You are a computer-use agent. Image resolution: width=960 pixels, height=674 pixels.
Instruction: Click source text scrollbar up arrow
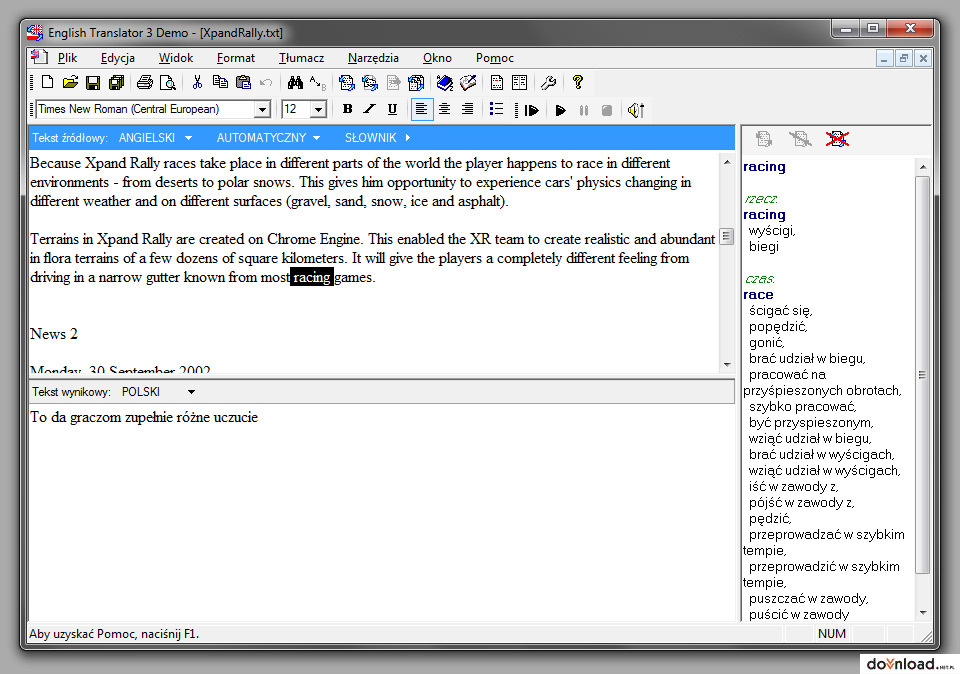pyautogui.click(x=727, y=162)
